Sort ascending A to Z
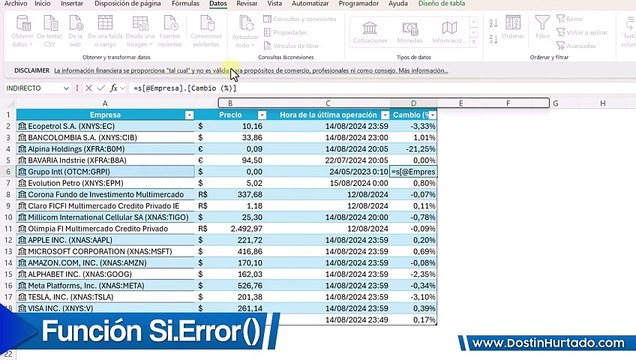Image resolution: width=636 pixels, height=360 pixels. [x=494, y=23]
